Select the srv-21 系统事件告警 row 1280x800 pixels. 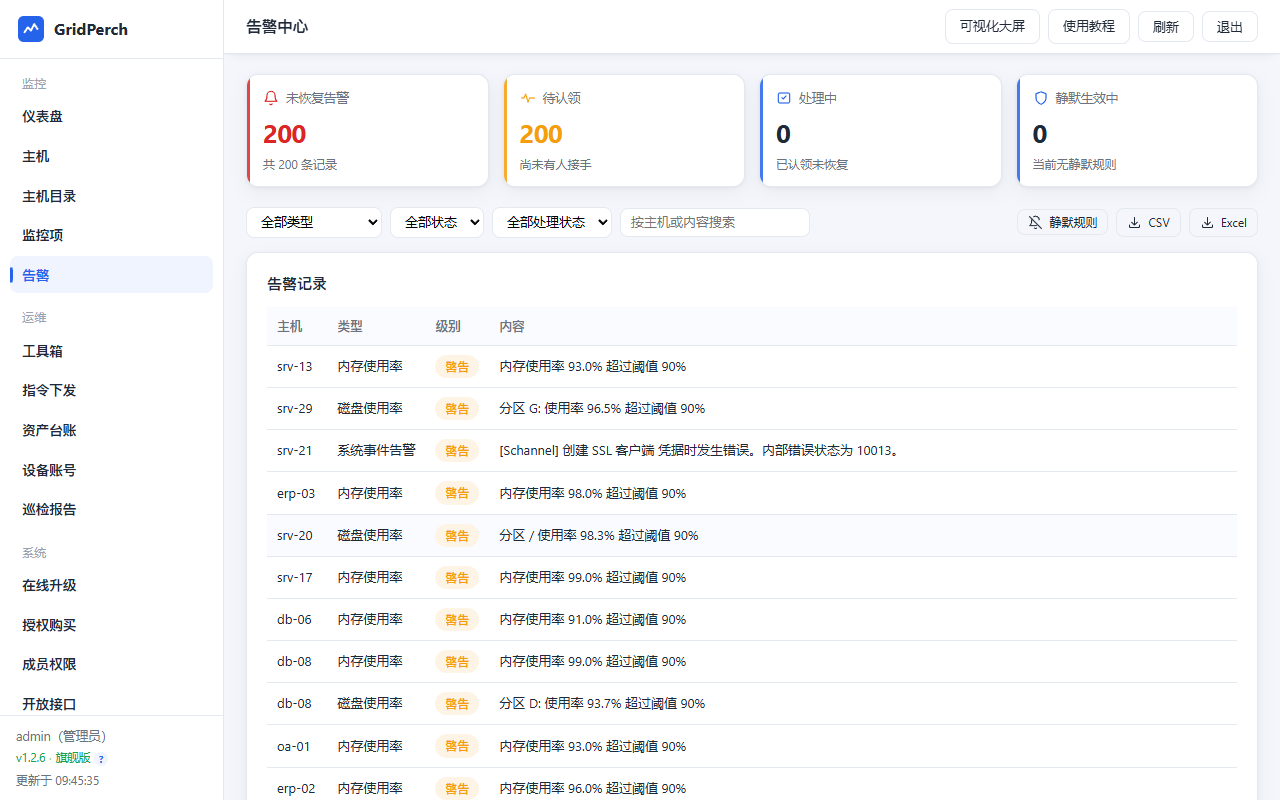752,451
